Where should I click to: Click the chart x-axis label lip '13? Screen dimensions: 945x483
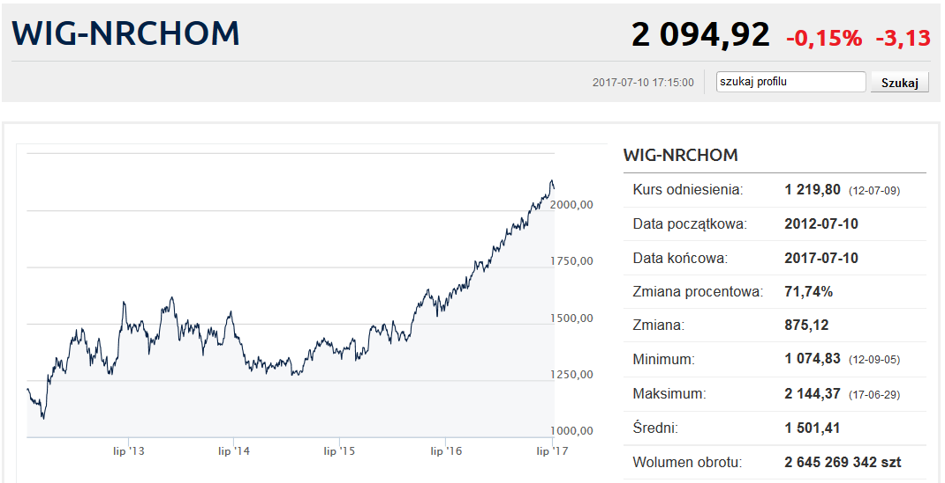[x=128, y=451]
